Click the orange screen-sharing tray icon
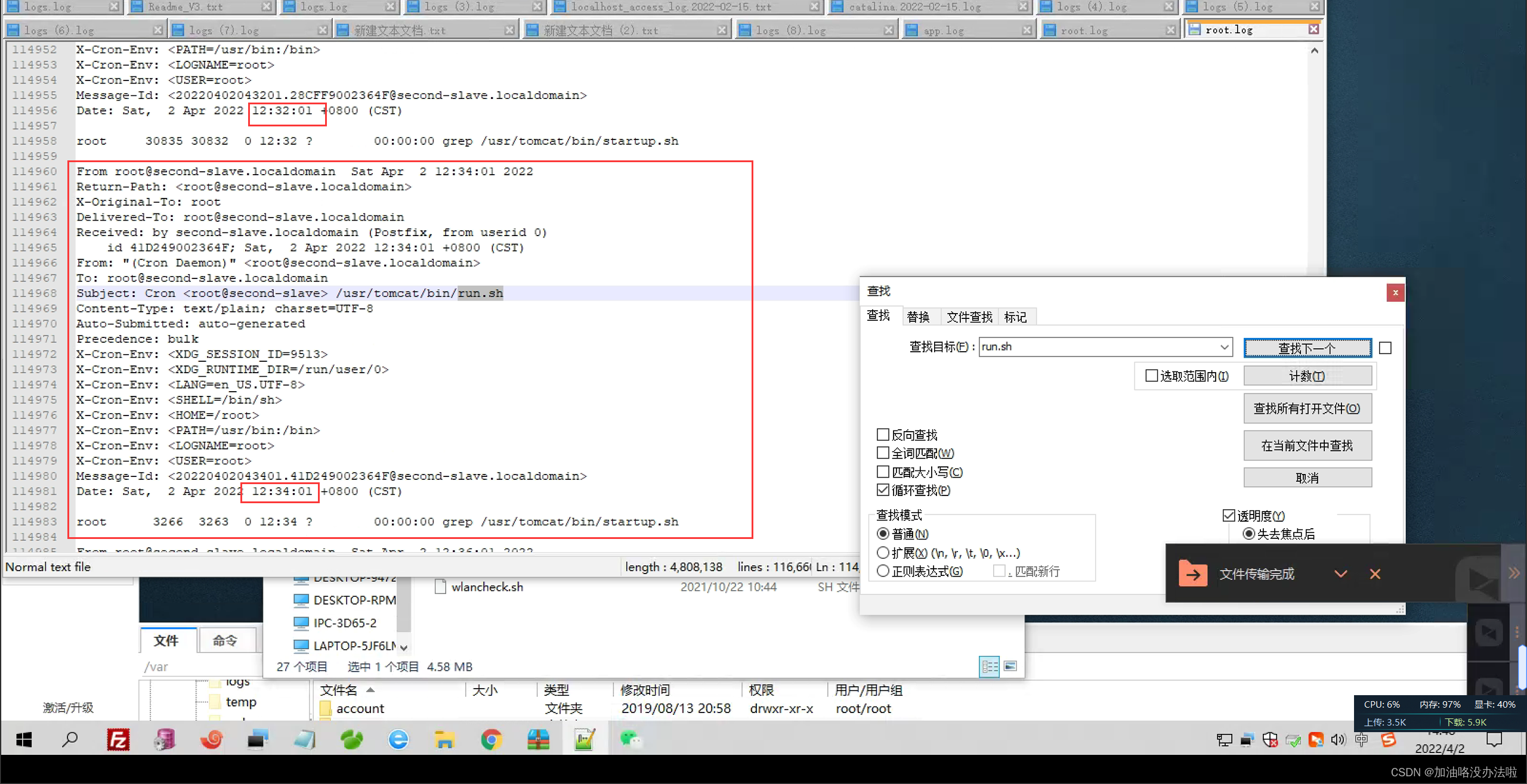 (x=1316, y=740)
